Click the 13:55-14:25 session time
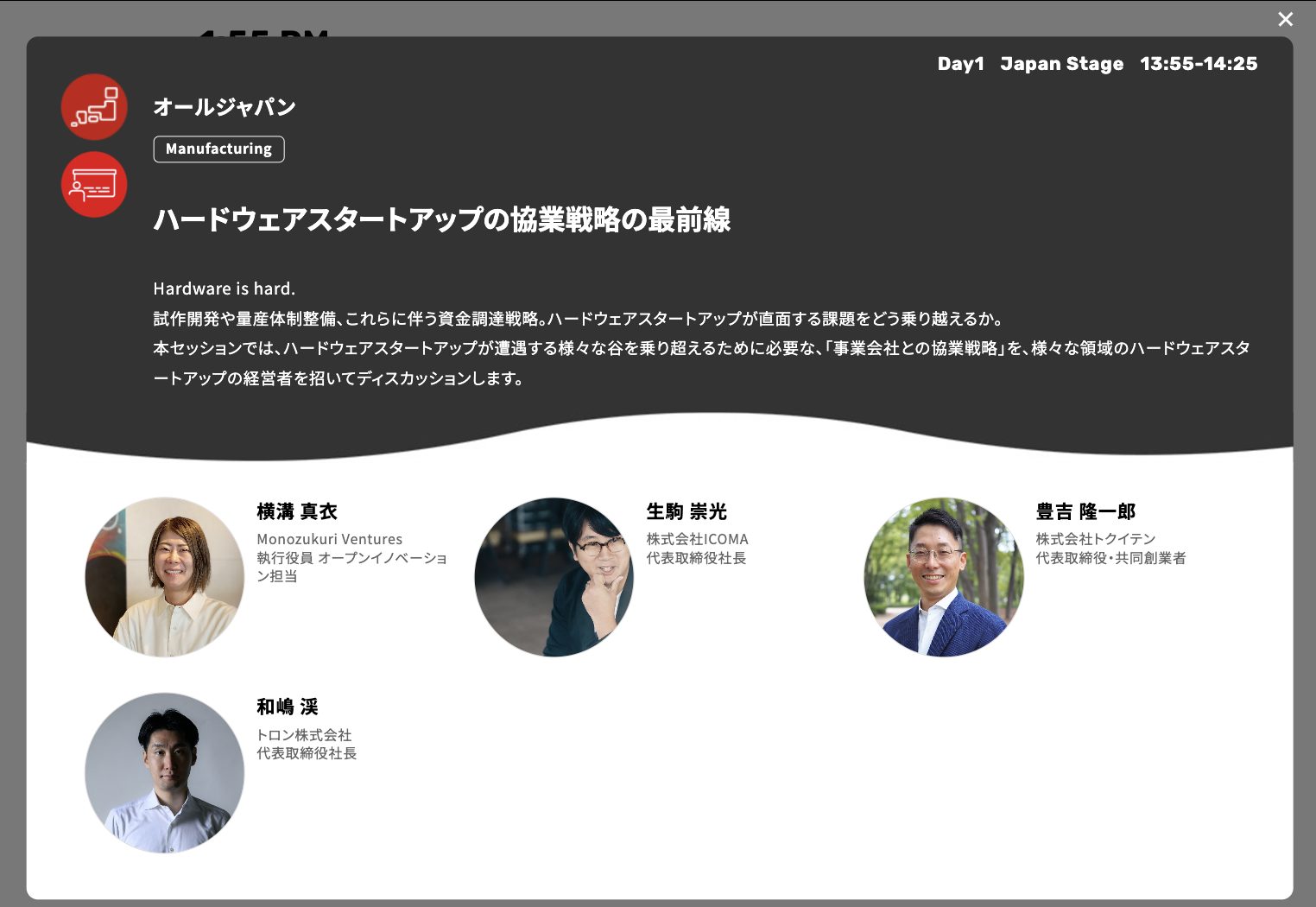The width and height of the screenshot is (1316, 907). pos(1198,64)
